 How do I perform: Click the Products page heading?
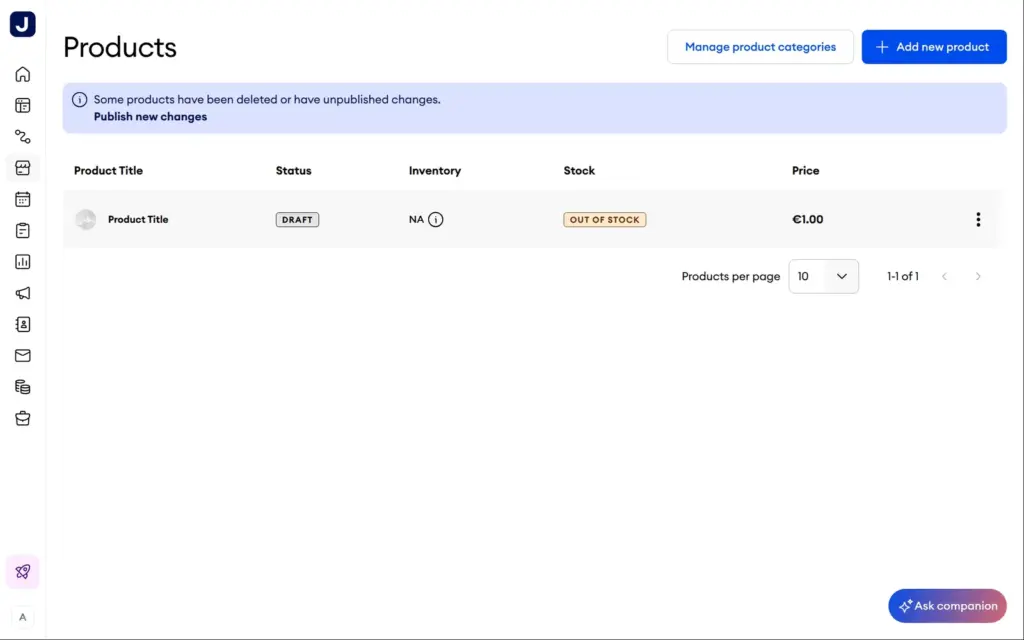(120, 48)
